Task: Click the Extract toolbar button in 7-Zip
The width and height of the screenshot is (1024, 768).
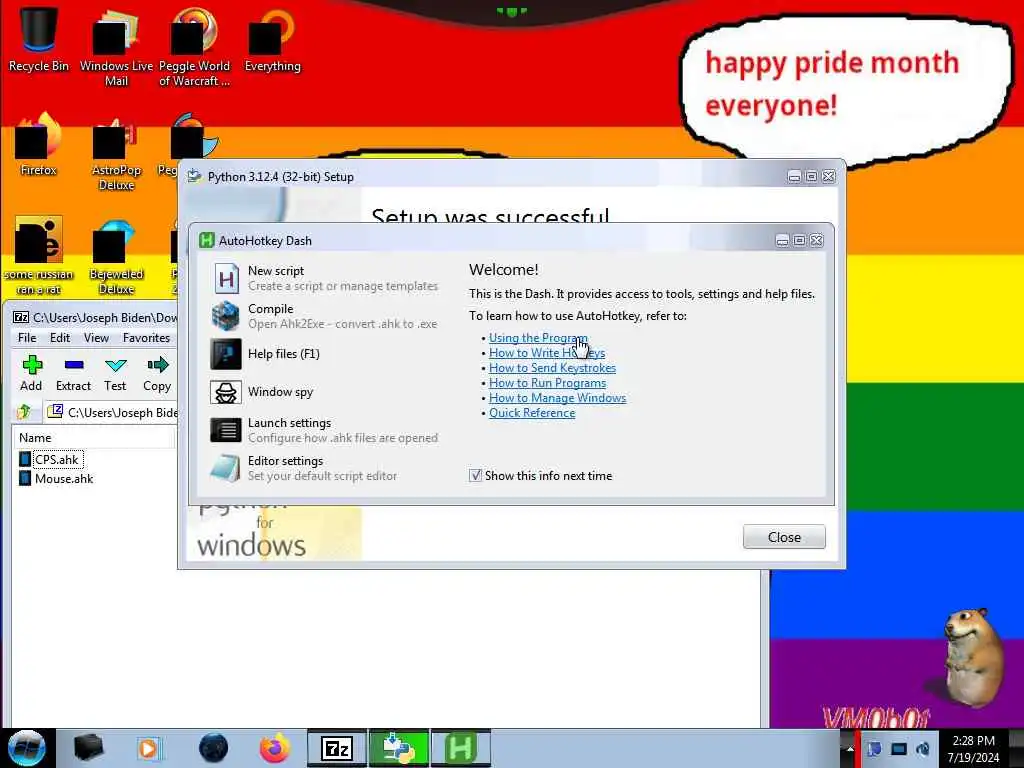Action: (73, 374)
